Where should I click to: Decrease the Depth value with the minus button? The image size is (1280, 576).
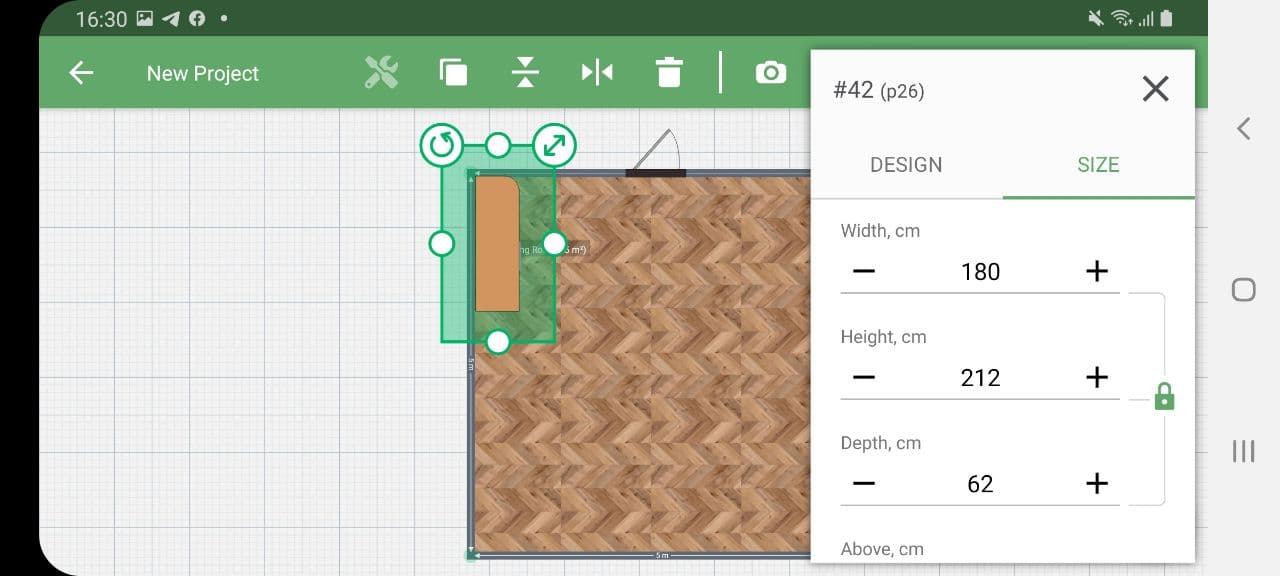pyautogui.click(x=864, y=483)
